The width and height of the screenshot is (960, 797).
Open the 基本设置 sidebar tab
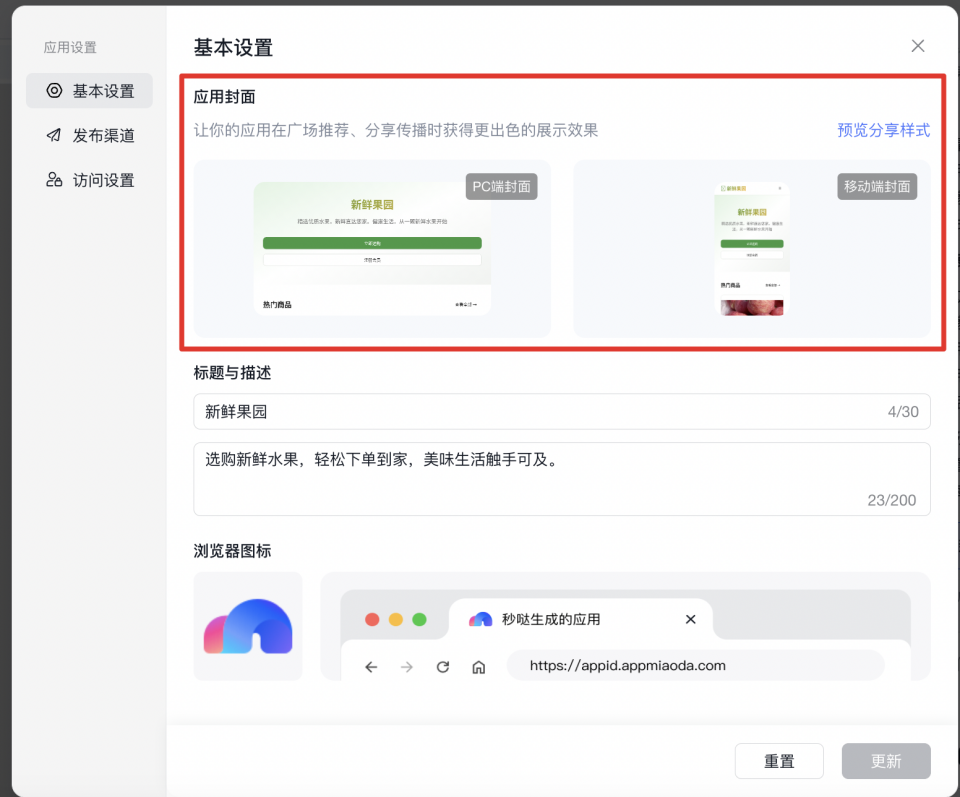click(90, 91)
